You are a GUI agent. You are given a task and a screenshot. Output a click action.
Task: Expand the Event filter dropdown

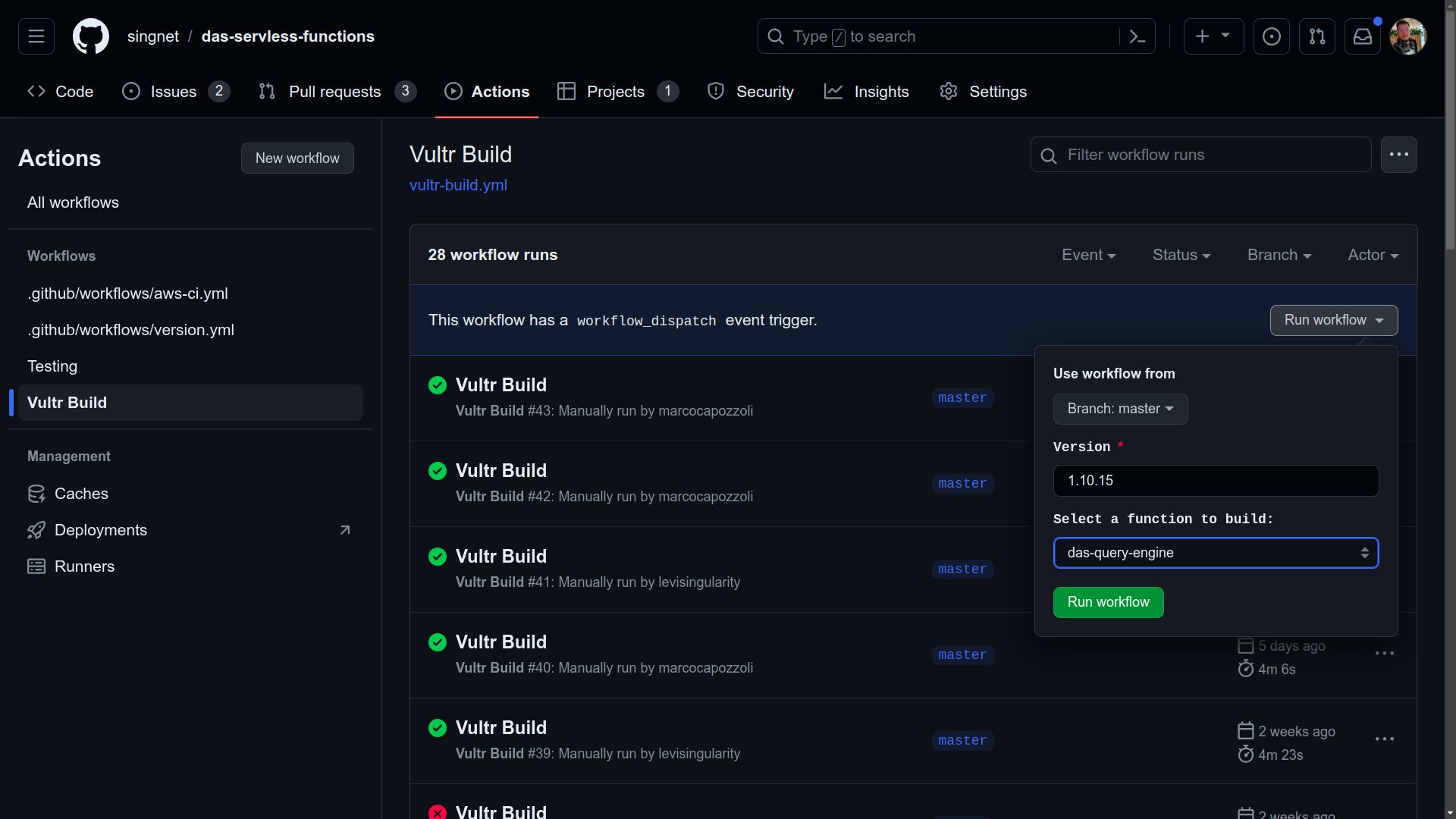point(1088,256)
